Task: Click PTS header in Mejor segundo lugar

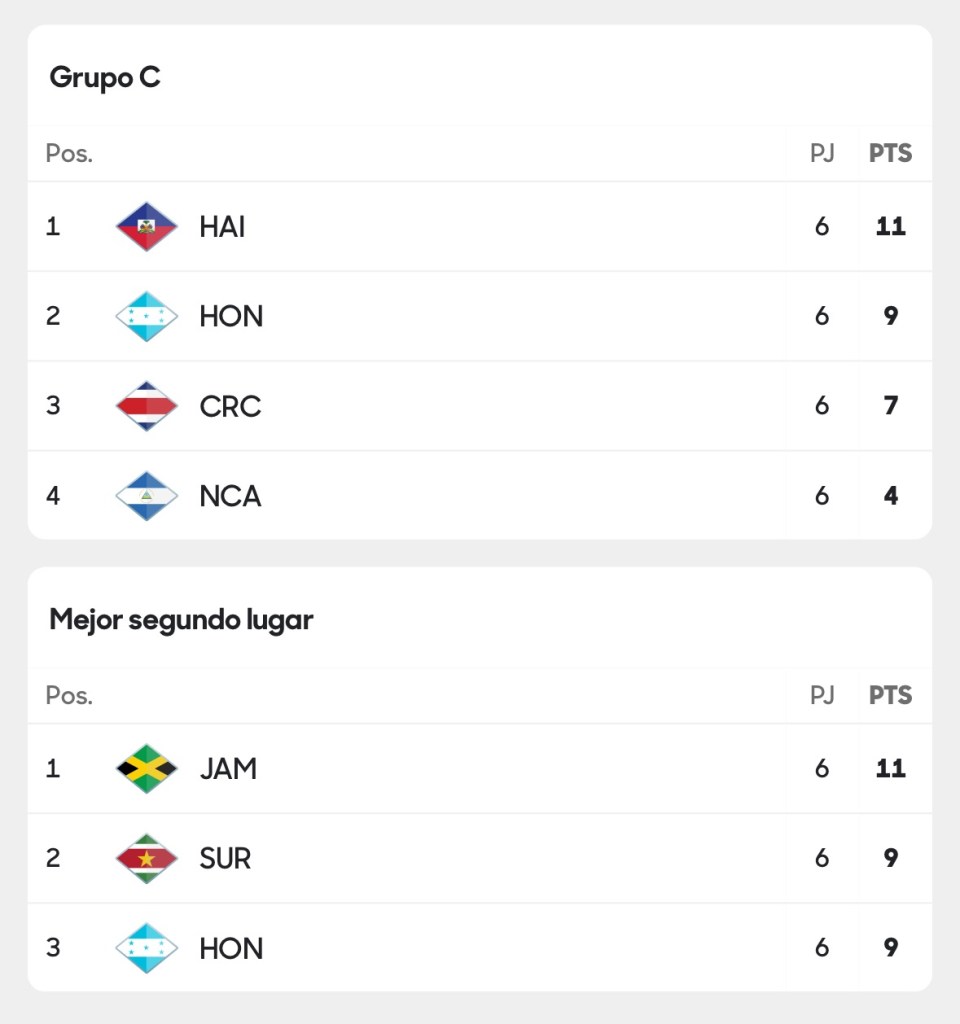Action: coord(890,696)
